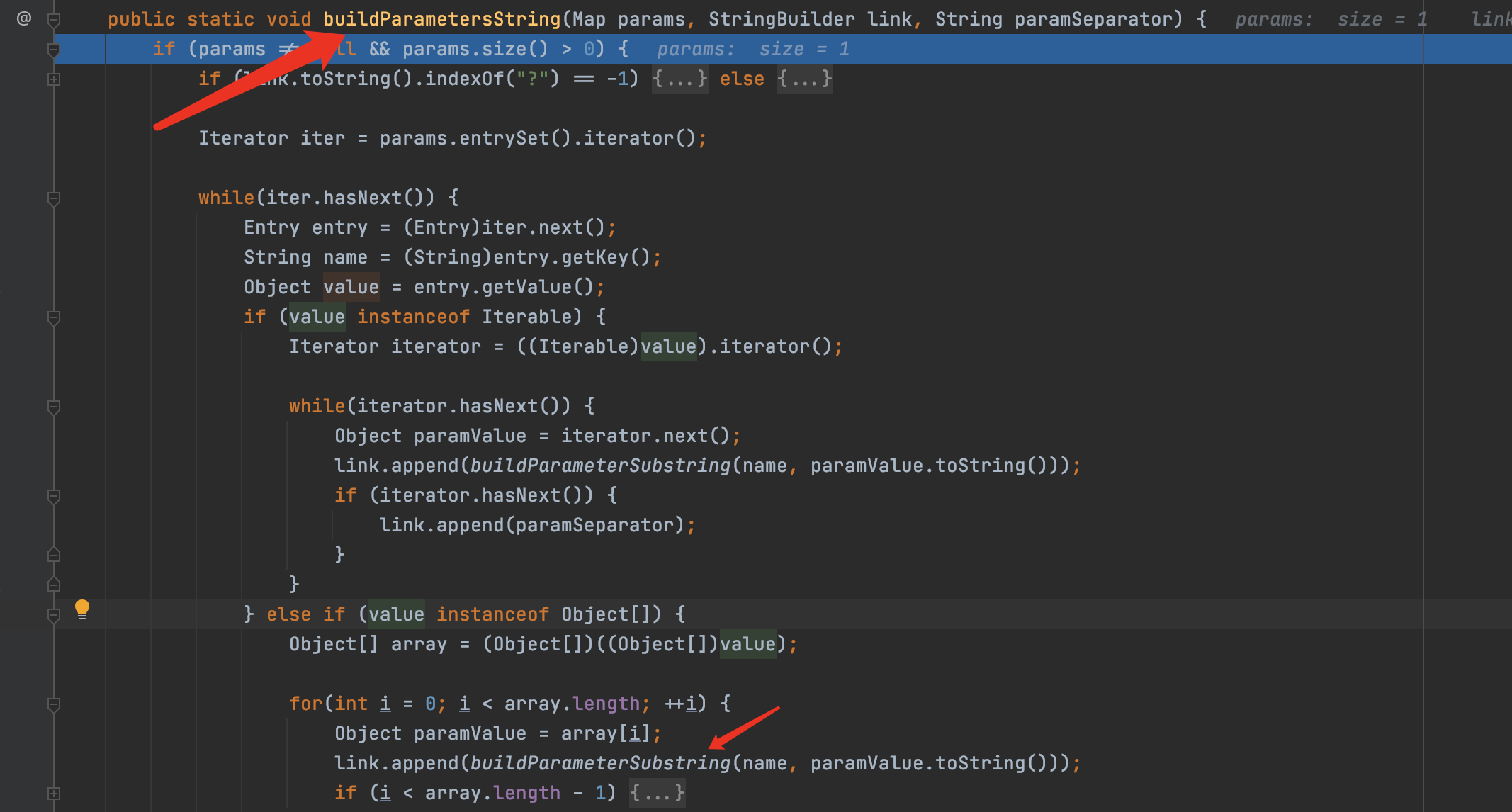The width and height of the screenshot is (1512, 812).
Task: Click 'array.length' in for loop header
Action: (572, 704)
